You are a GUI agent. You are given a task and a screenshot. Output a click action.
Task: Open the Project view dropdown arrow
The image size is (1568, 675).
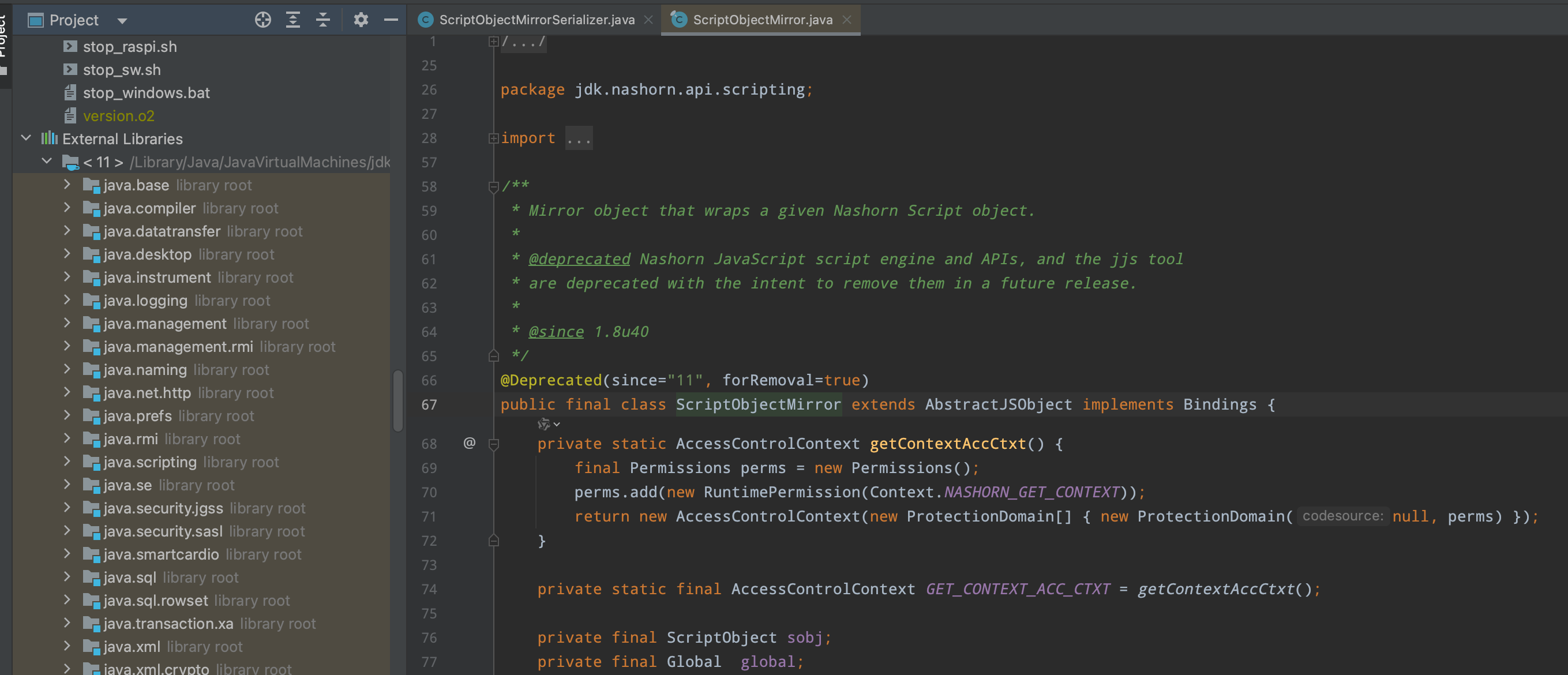pyautogui.click(x=122, y=21)
